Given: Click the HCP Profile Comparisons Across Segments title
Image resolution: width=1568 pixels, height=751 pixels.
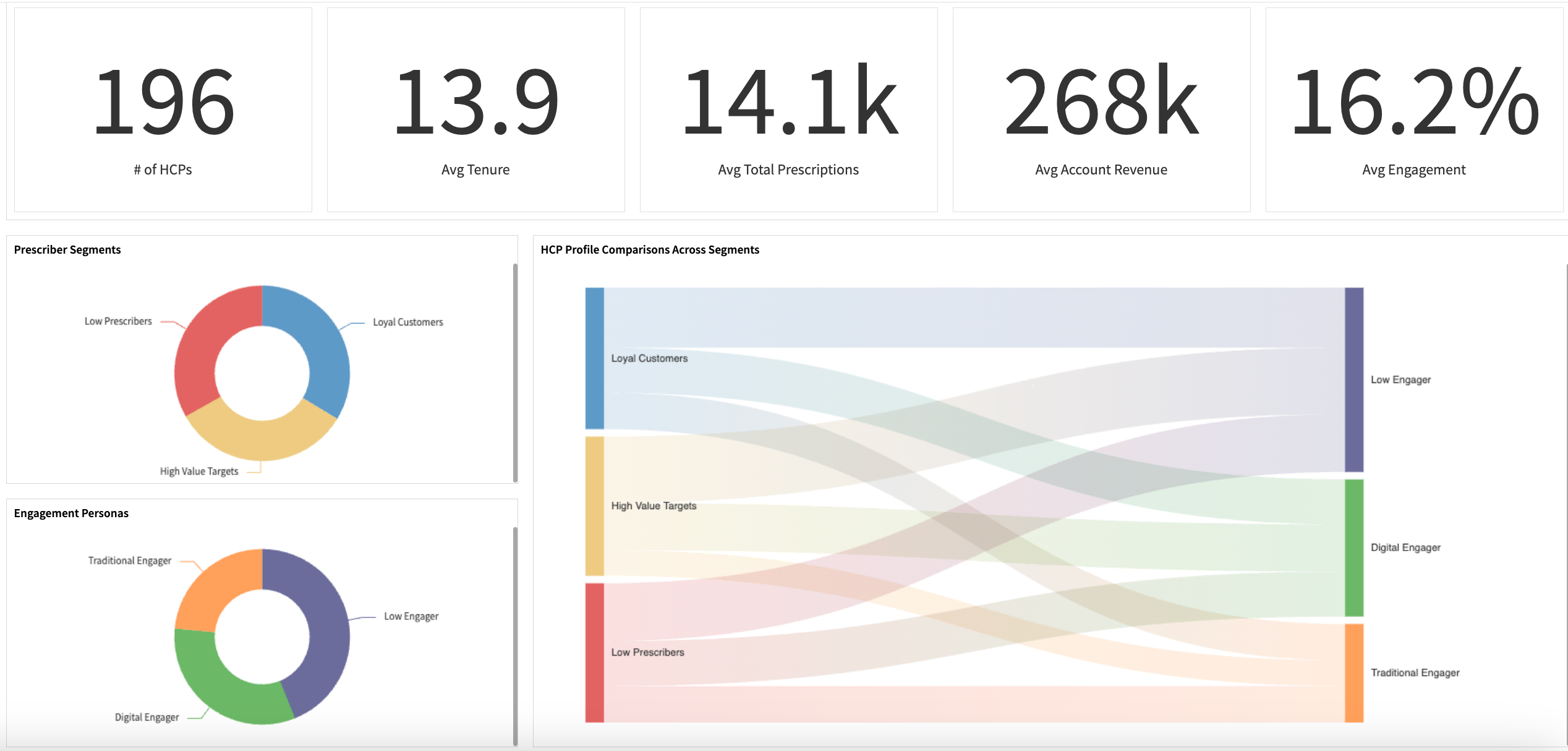Looking at the screenshot, I should (649, 249).
